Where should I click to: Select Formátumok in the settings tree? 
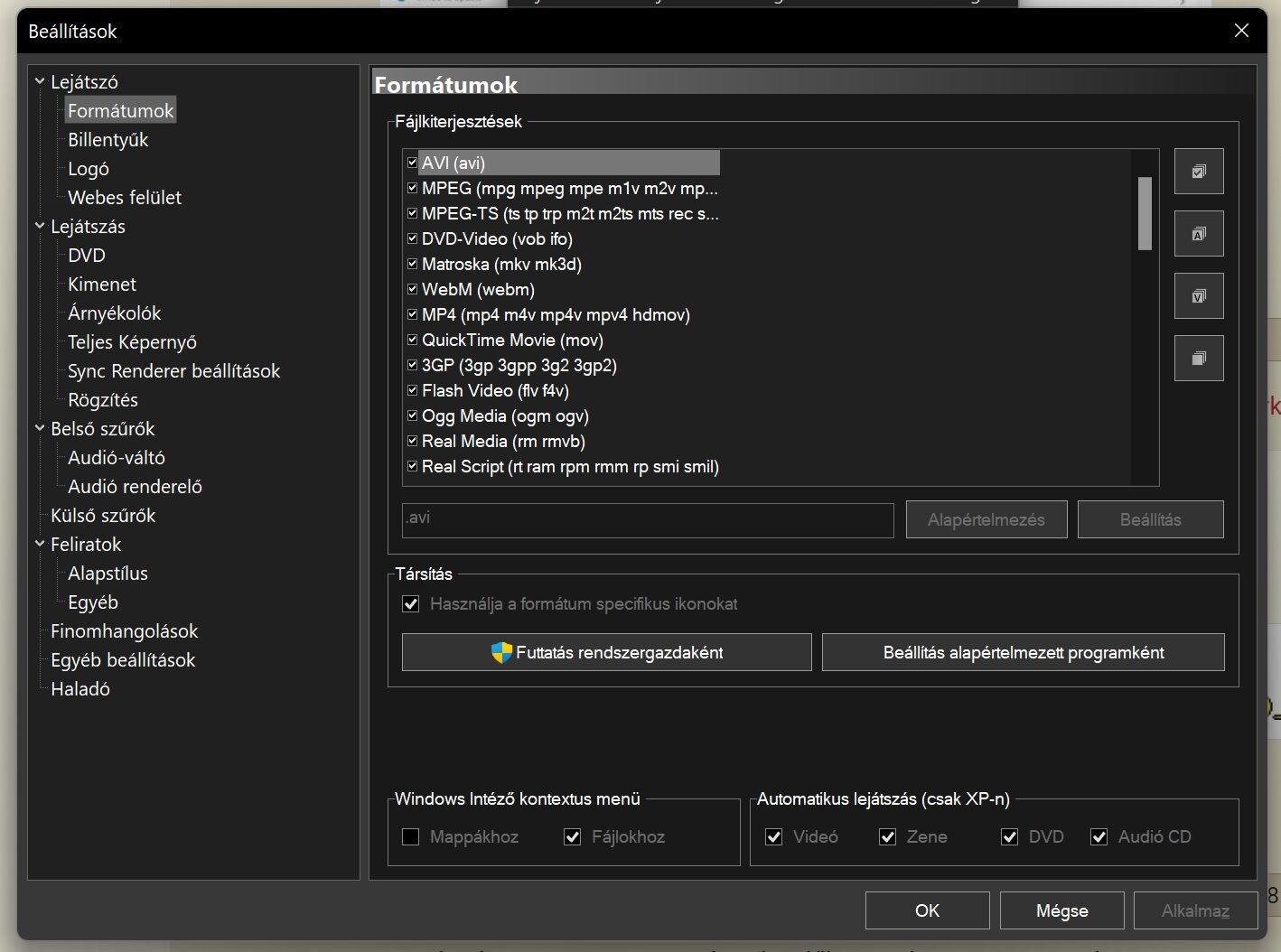tap(120, 110)
